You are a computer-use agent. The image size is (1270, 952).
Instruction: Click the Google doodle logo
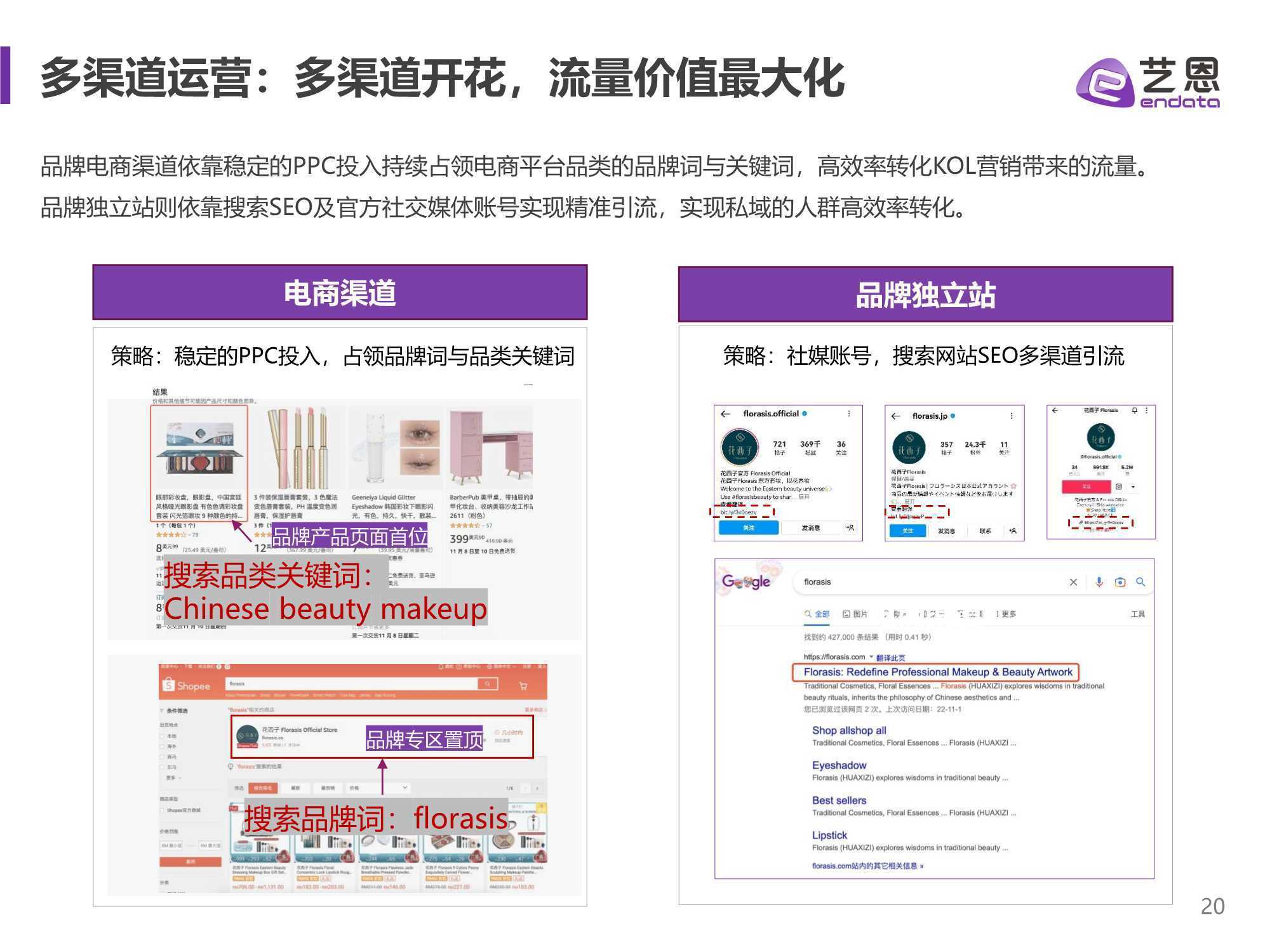pos(746,581)
